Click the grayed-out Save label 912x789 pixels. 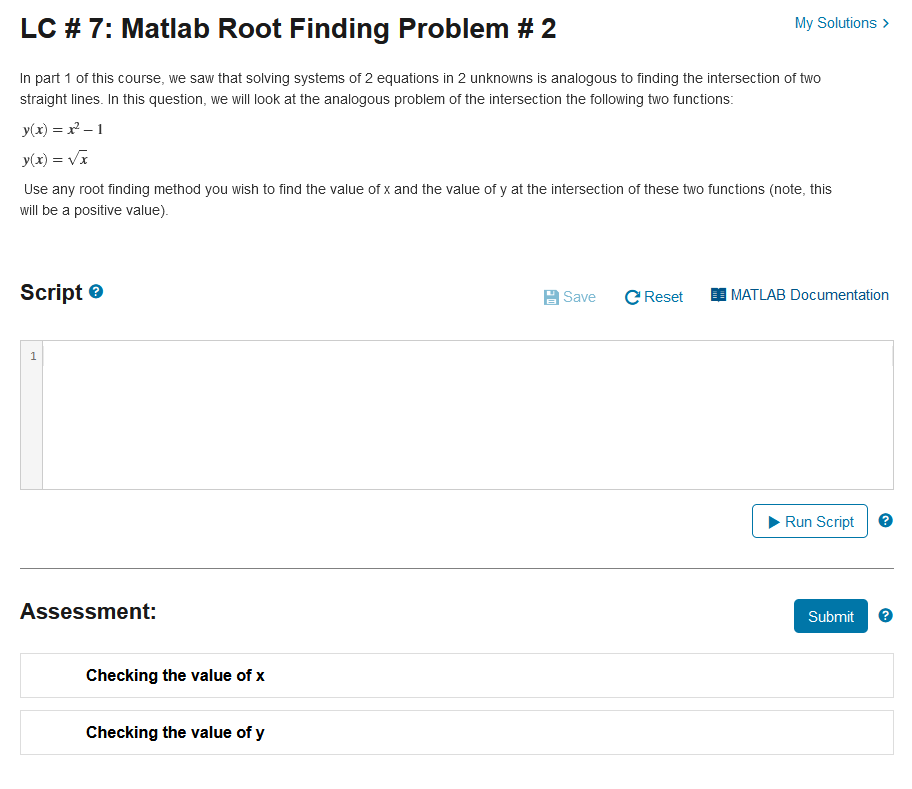coord(577,297)
